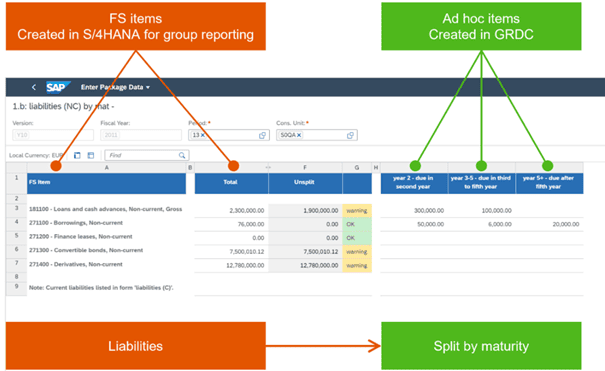Click the Unsplit cell 1,900,000.00
Viewport: 605px width, 371px height.
(x=306, y=211)
